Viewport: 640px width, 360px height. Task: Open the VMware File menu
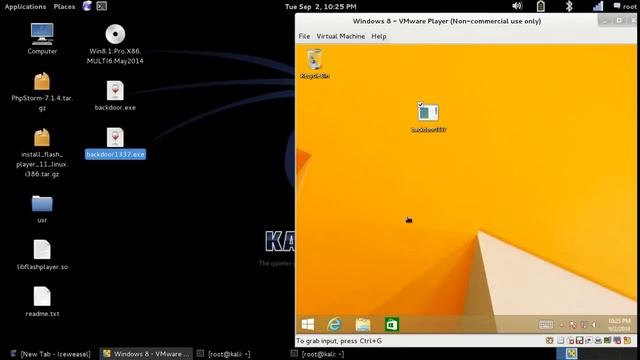tap(304, 36)
